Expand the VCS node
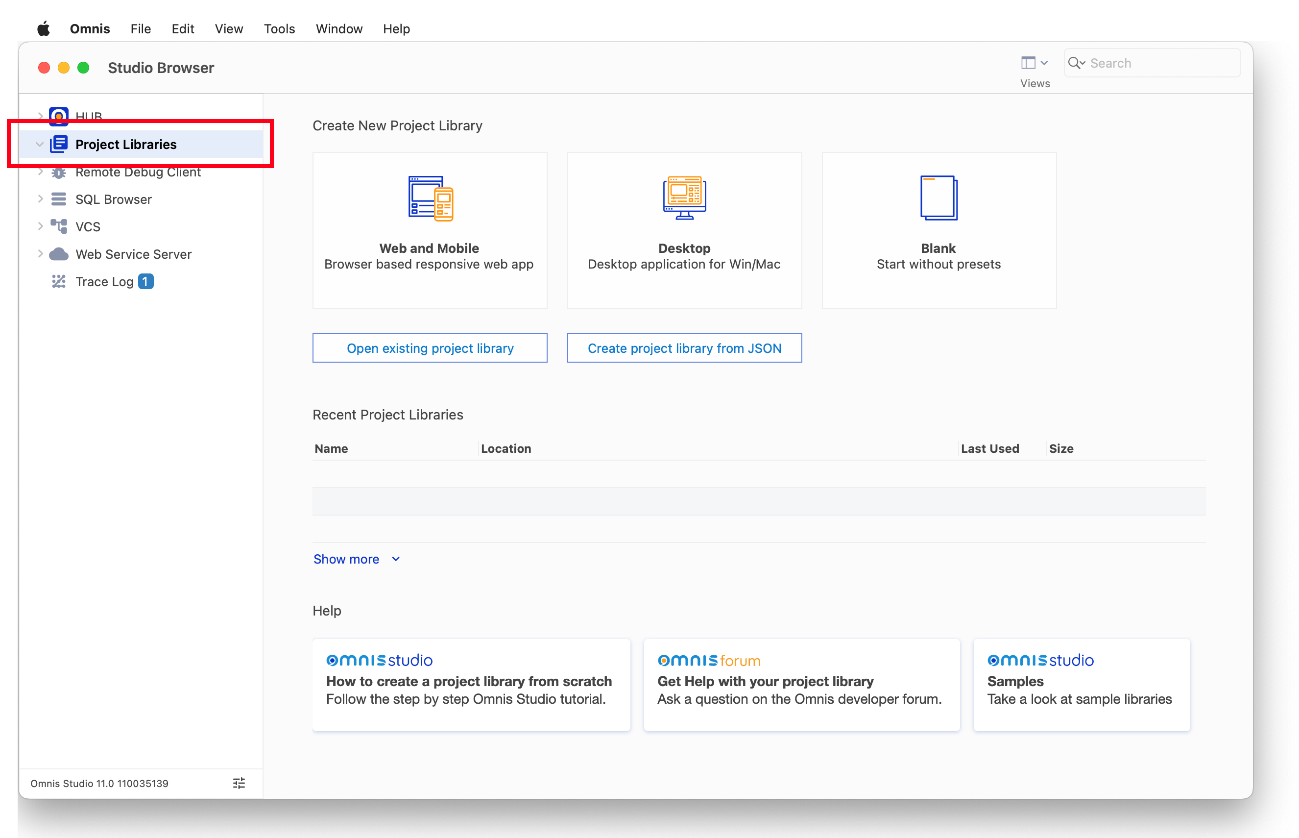 (40, 227)
